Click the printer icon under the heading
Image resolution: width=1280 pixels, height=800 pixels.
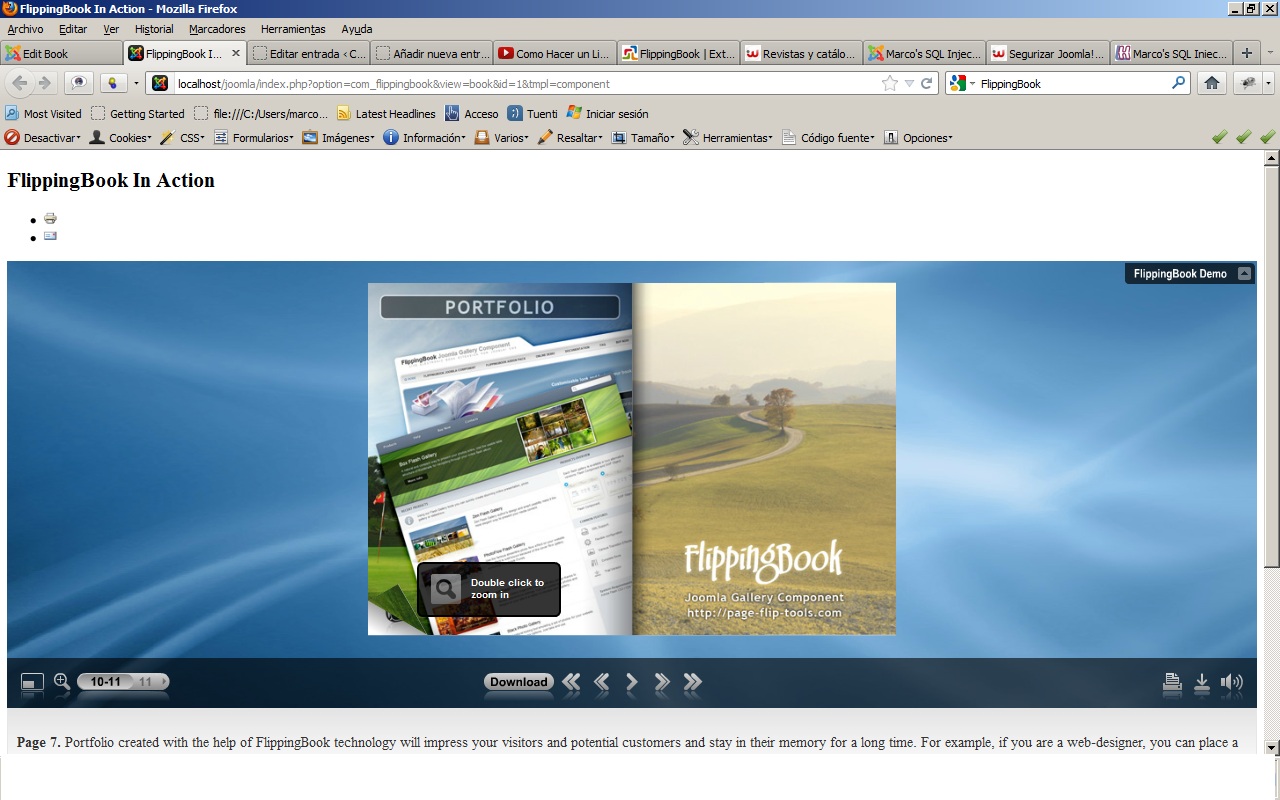point(50,218)
